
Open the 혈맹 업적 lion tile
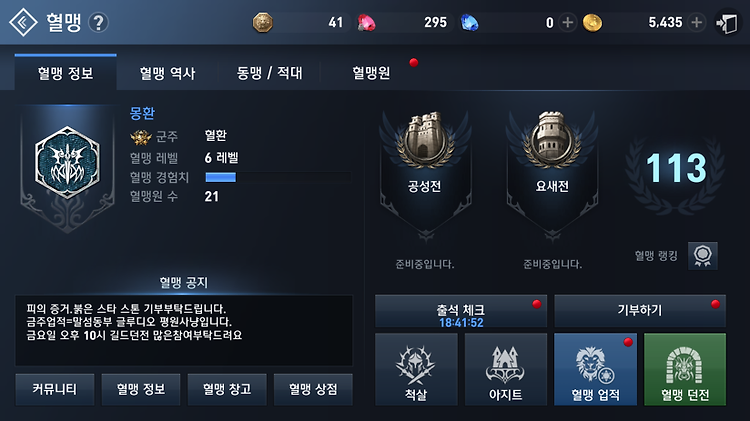coord(596,369)
